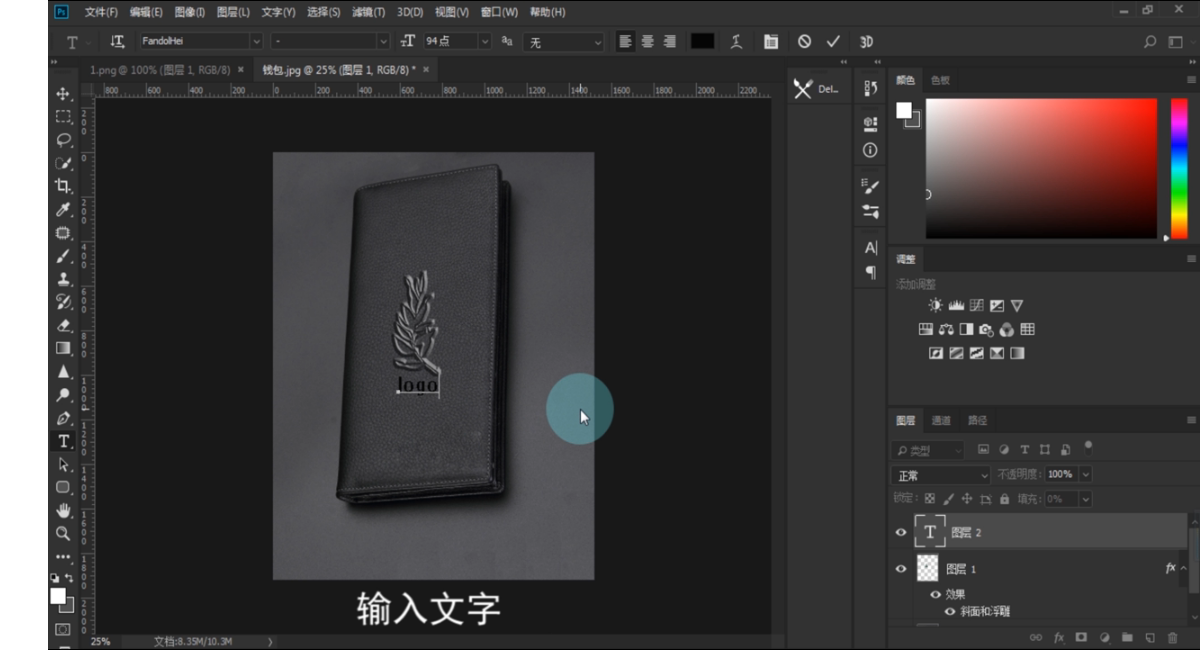The height and width of the screenshot is (650, 1200).
Task: Hide layer 图层 2
Action: (901, 533)
